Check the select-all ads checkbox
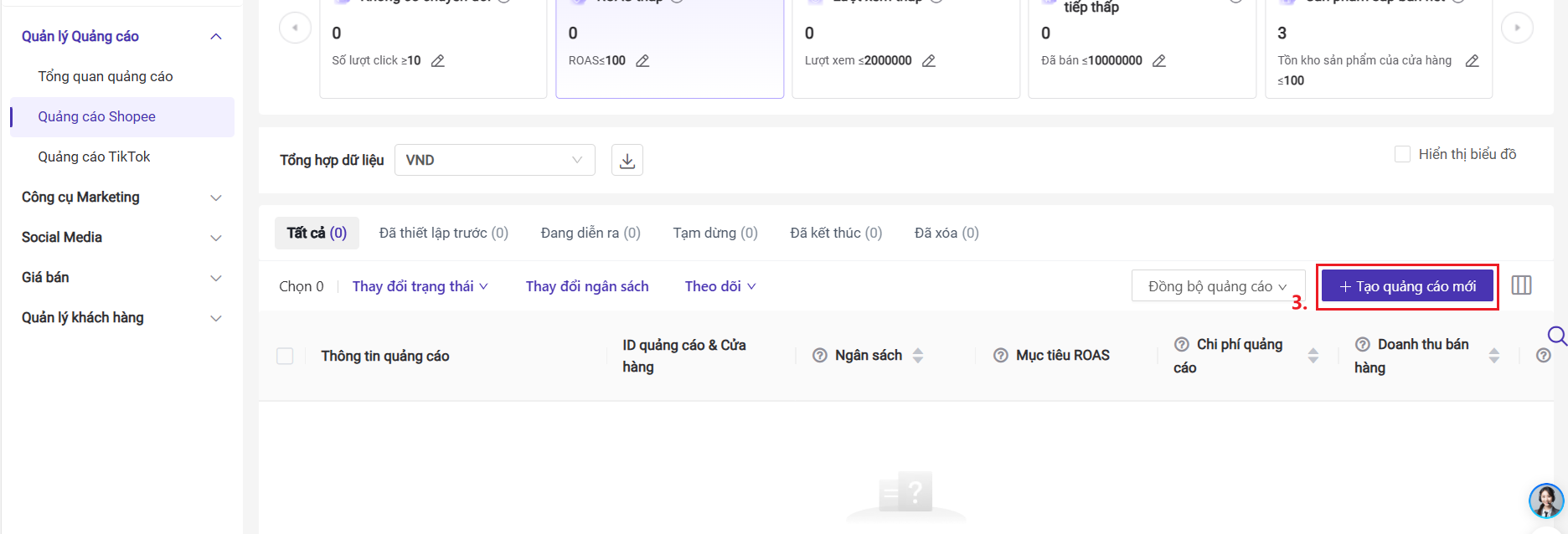 285,356
